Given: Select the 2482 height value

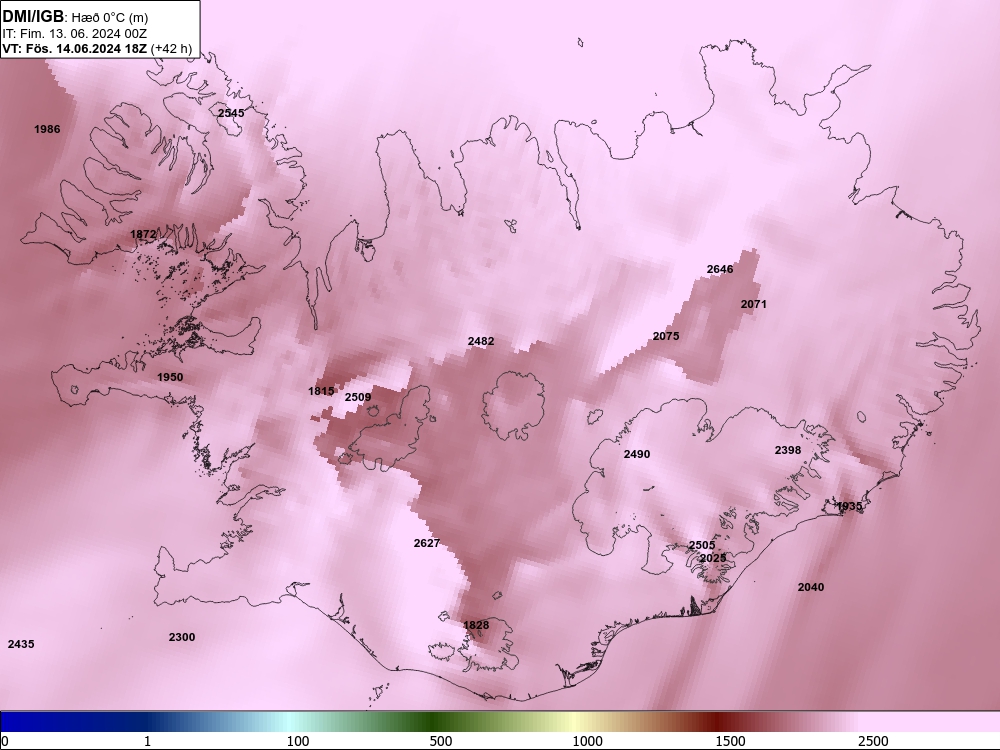Looking at the screenshot, I should click(481, 341).
